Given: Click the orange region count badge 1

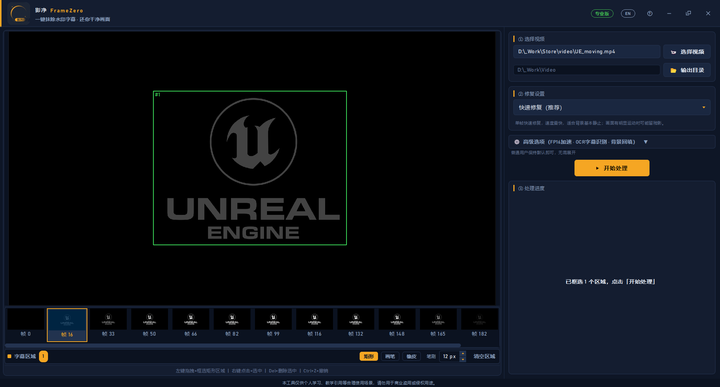Looking at the screenshot, I should [43, 356].
